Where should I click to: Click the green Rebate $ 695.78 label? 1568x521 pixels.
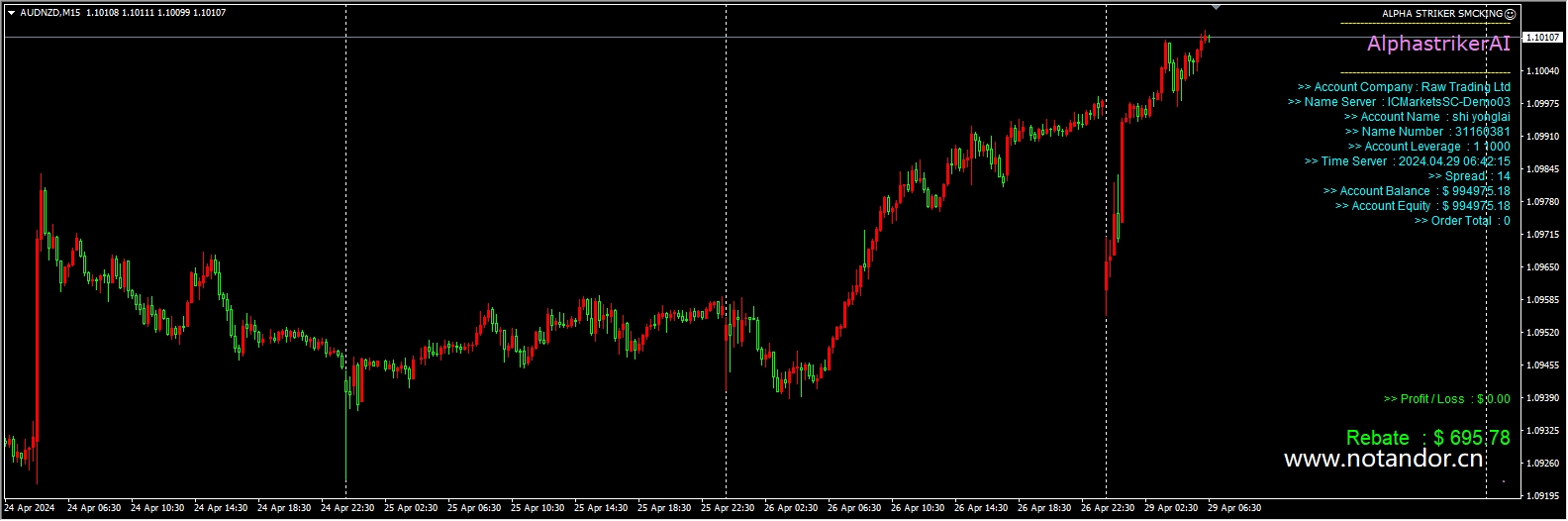point(1427,438)
